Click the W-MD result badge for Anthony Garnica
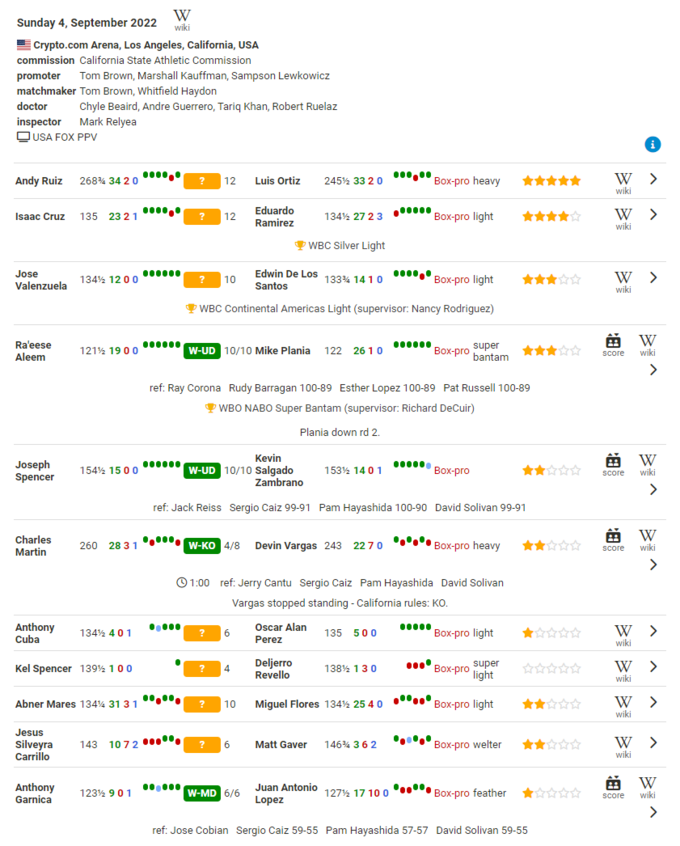 tap(201, 793)
